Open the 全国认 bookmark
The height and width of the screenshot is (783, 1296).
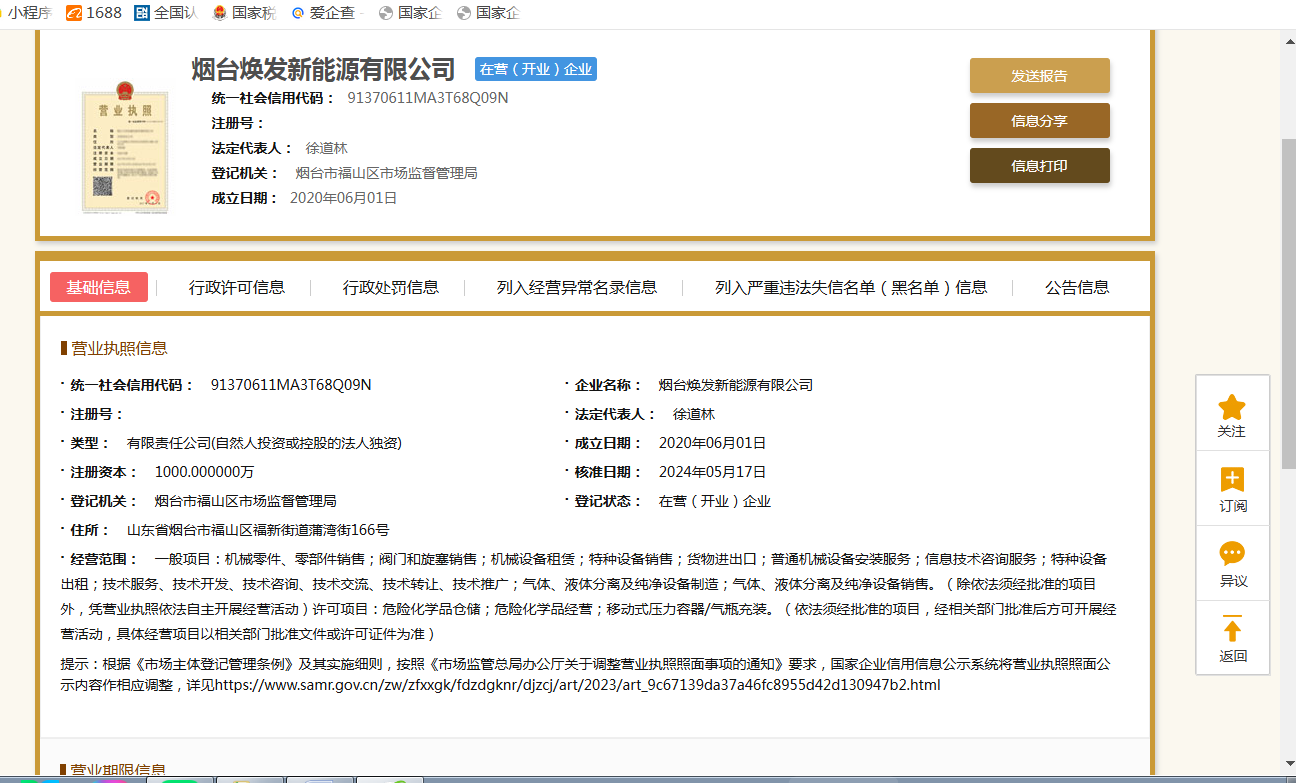pos(166,13)
